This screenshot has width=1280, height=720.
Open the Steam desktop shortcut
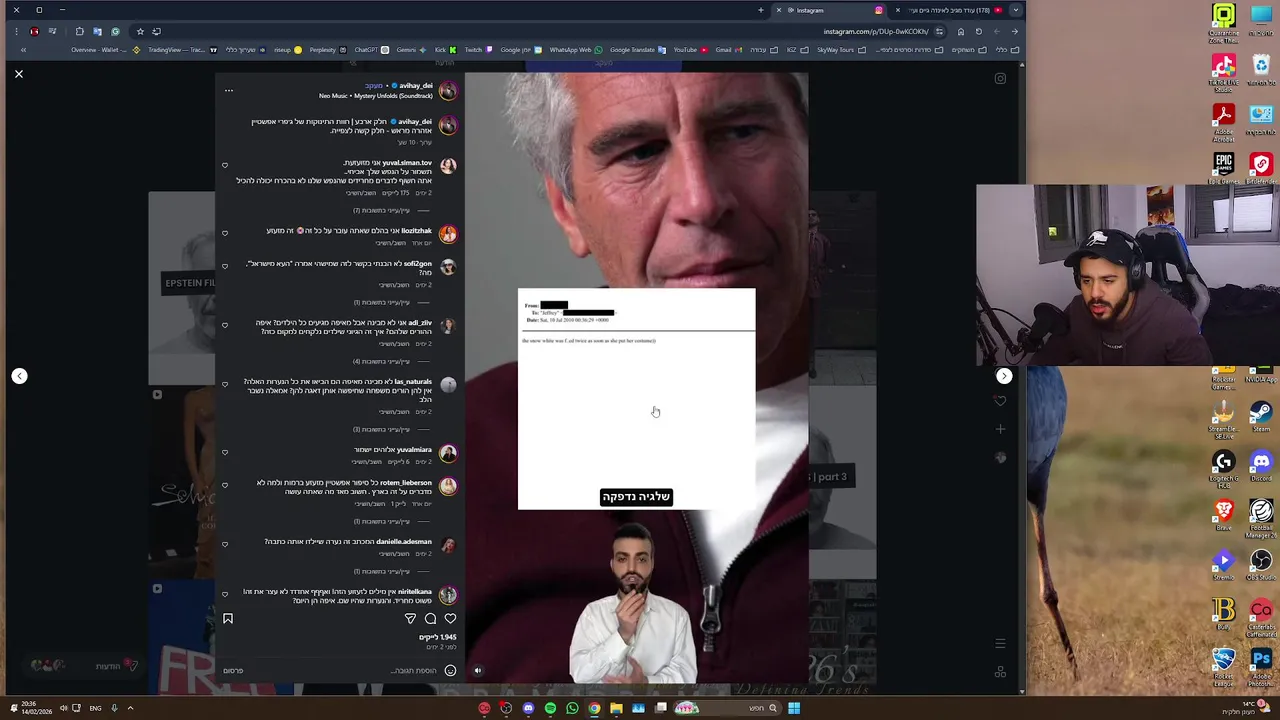pyautogui.click(x=1261, y=416)
